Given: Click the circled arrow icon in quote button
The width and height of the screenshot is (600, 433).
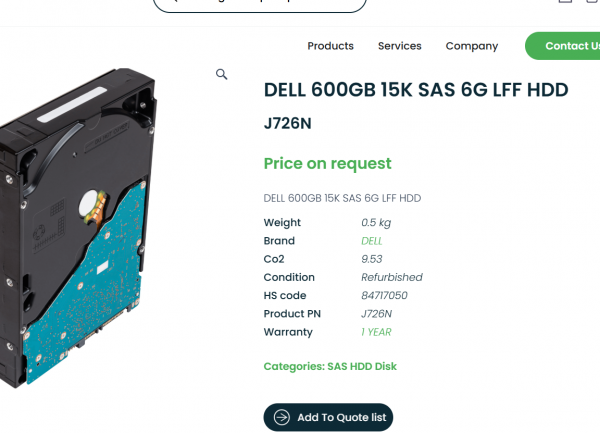Looking at the screenshot, I should [x=282, y=417].
